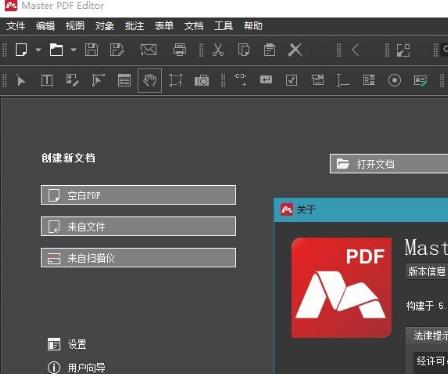
Task: Select the Edit Text tool
Action: [x=47, y=80]
